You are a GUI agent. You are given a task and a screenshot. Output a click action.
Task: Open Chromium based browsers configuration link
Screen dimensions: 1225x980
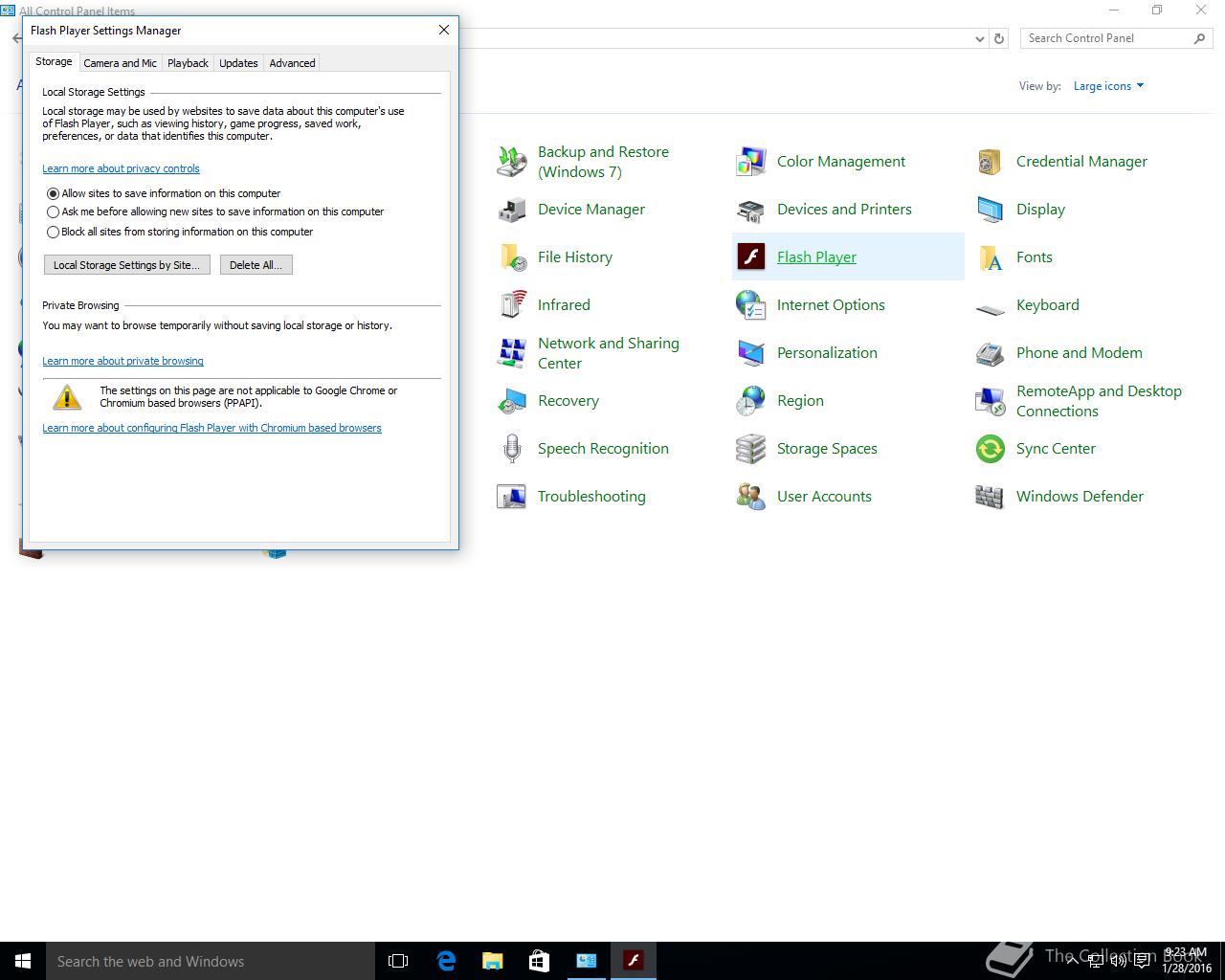(212, 428)
